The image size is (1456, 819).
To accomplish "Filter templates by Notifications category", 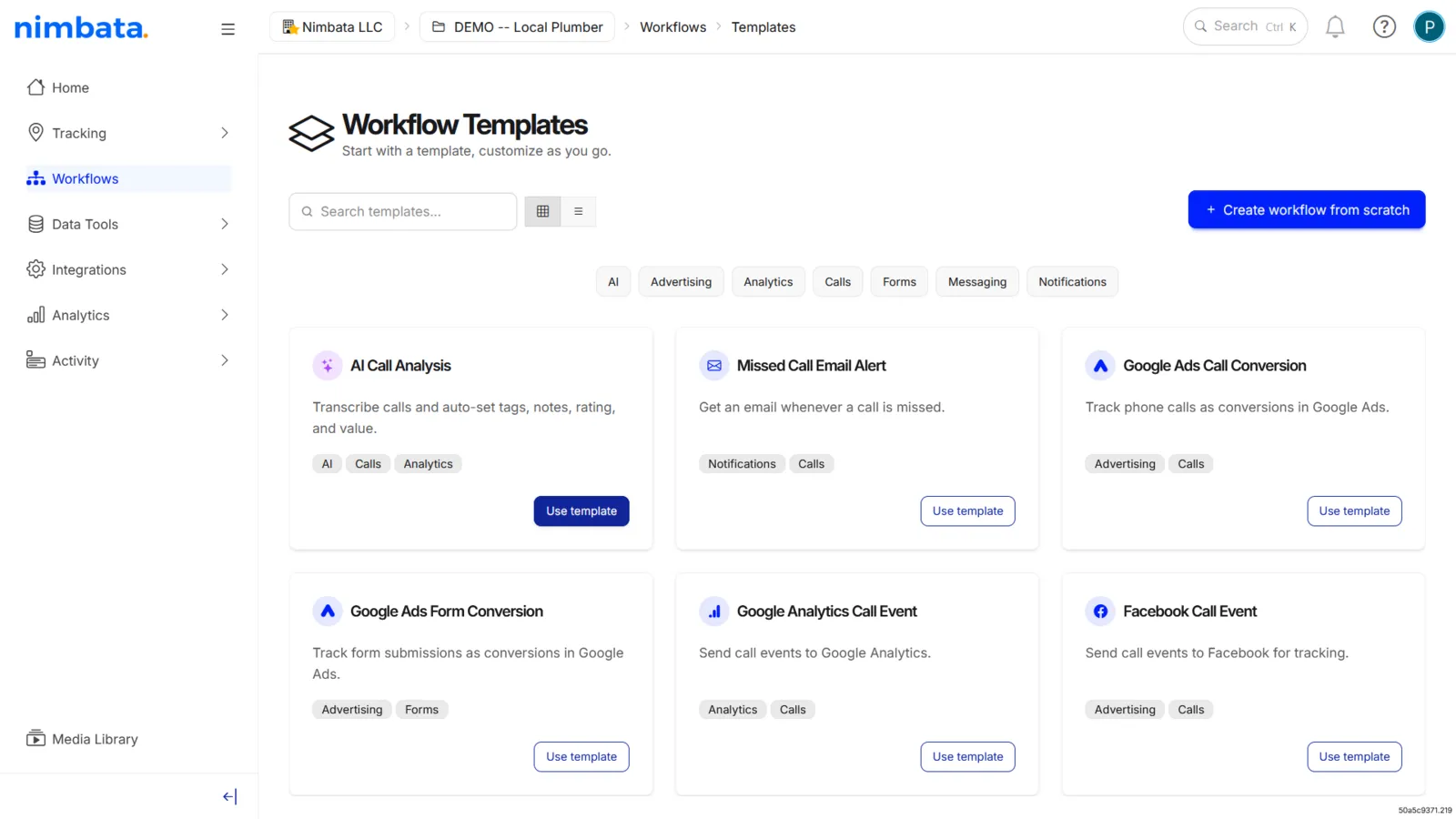I will 1072,282.
